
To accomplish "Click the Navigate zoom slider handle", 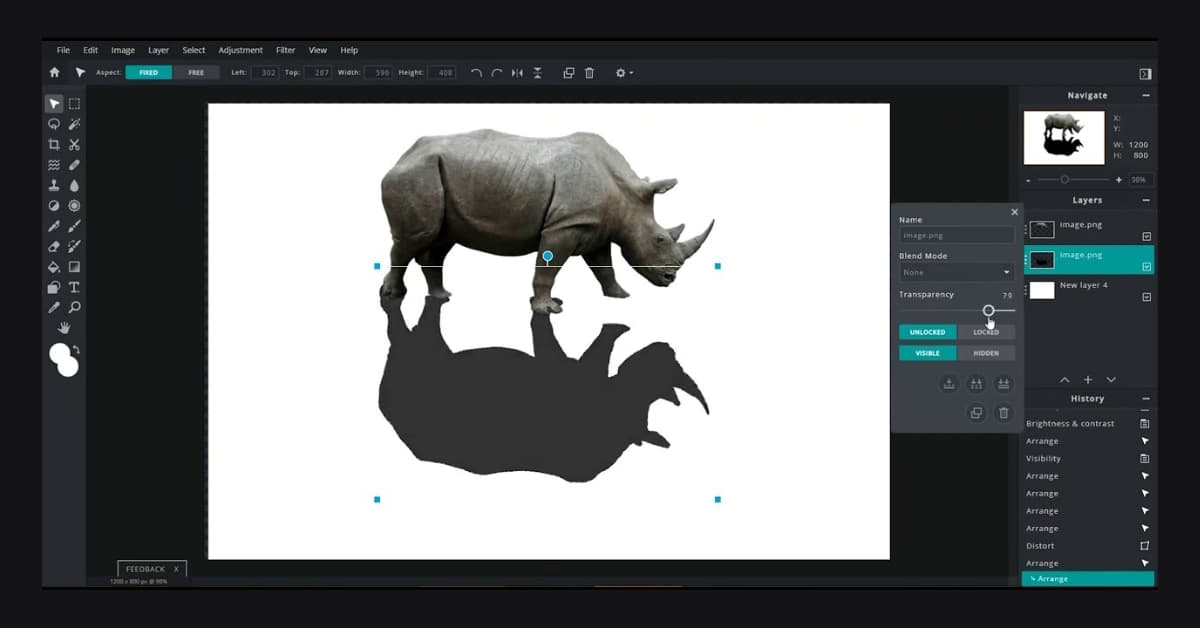I will pos(1064,180).
